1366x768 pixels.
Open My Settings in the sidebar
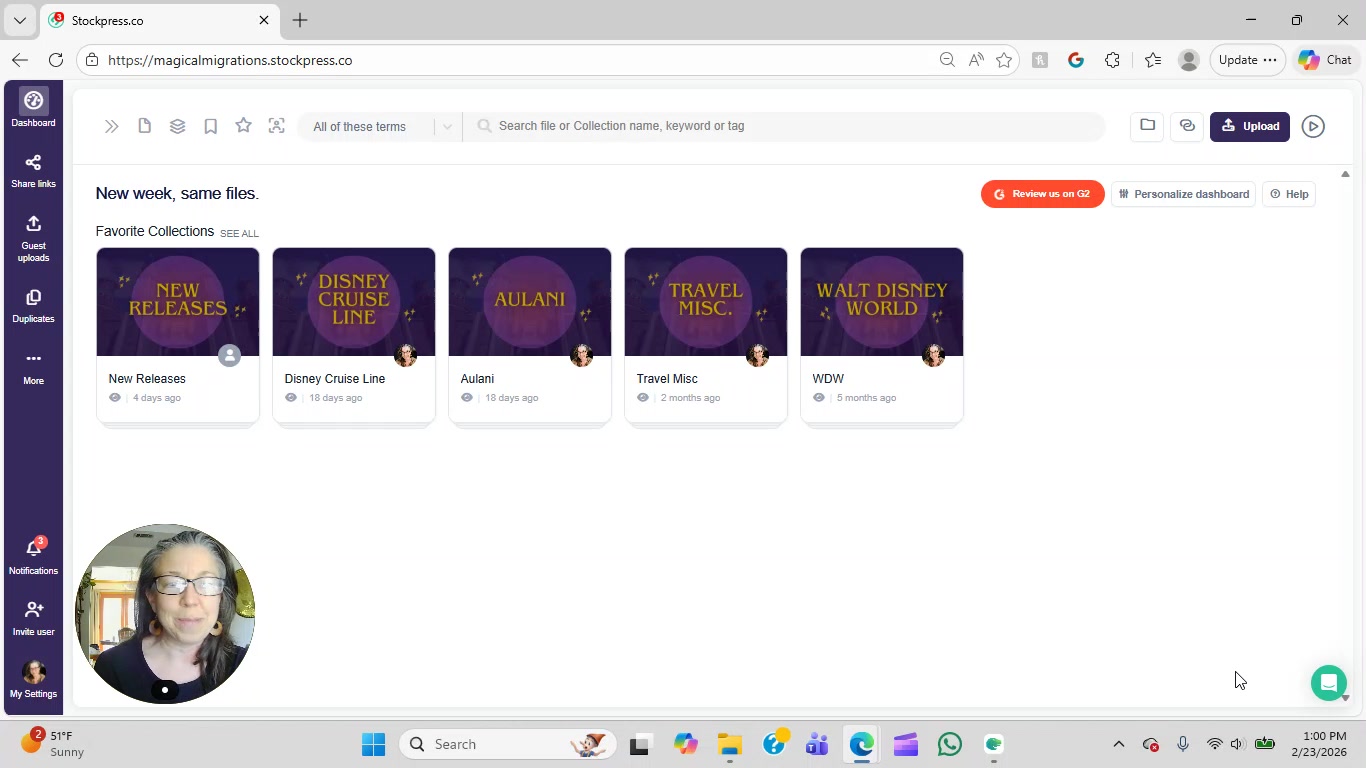[x=33, y=679]
